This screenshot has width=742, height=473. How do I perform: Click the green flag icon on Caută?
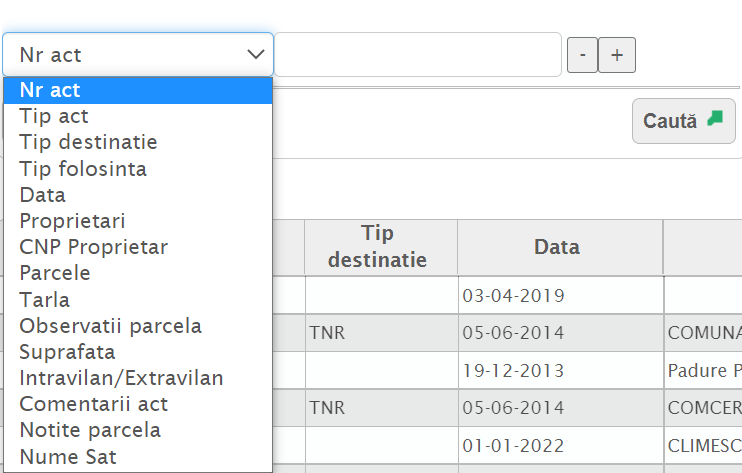tap(714, 119)
